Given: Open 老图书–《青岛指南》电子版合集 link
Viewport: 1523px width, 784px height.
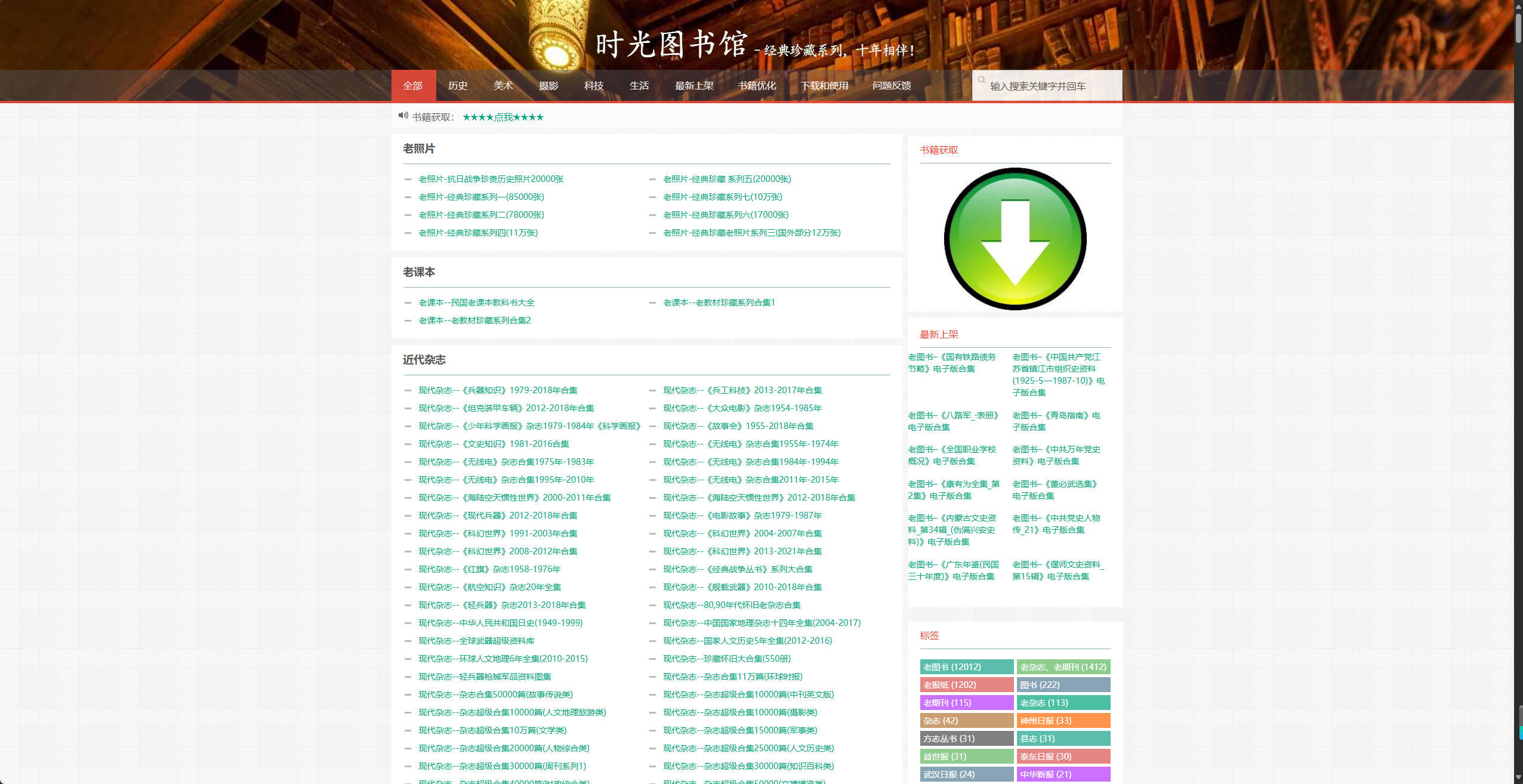Looking at the screenshot, I should [1056, 421].
